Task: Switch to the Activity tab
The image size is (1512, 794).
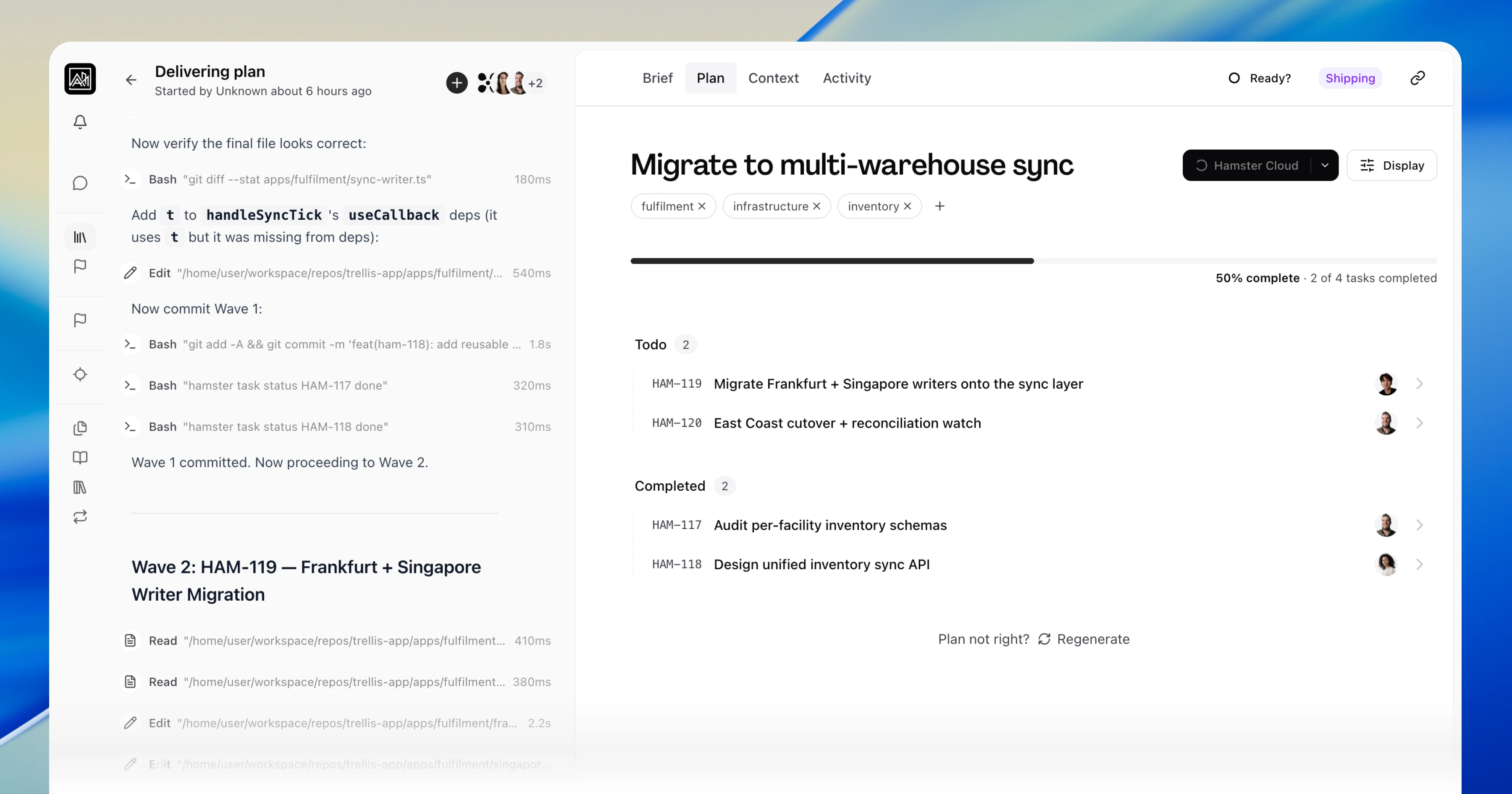Action: (846, 78)
